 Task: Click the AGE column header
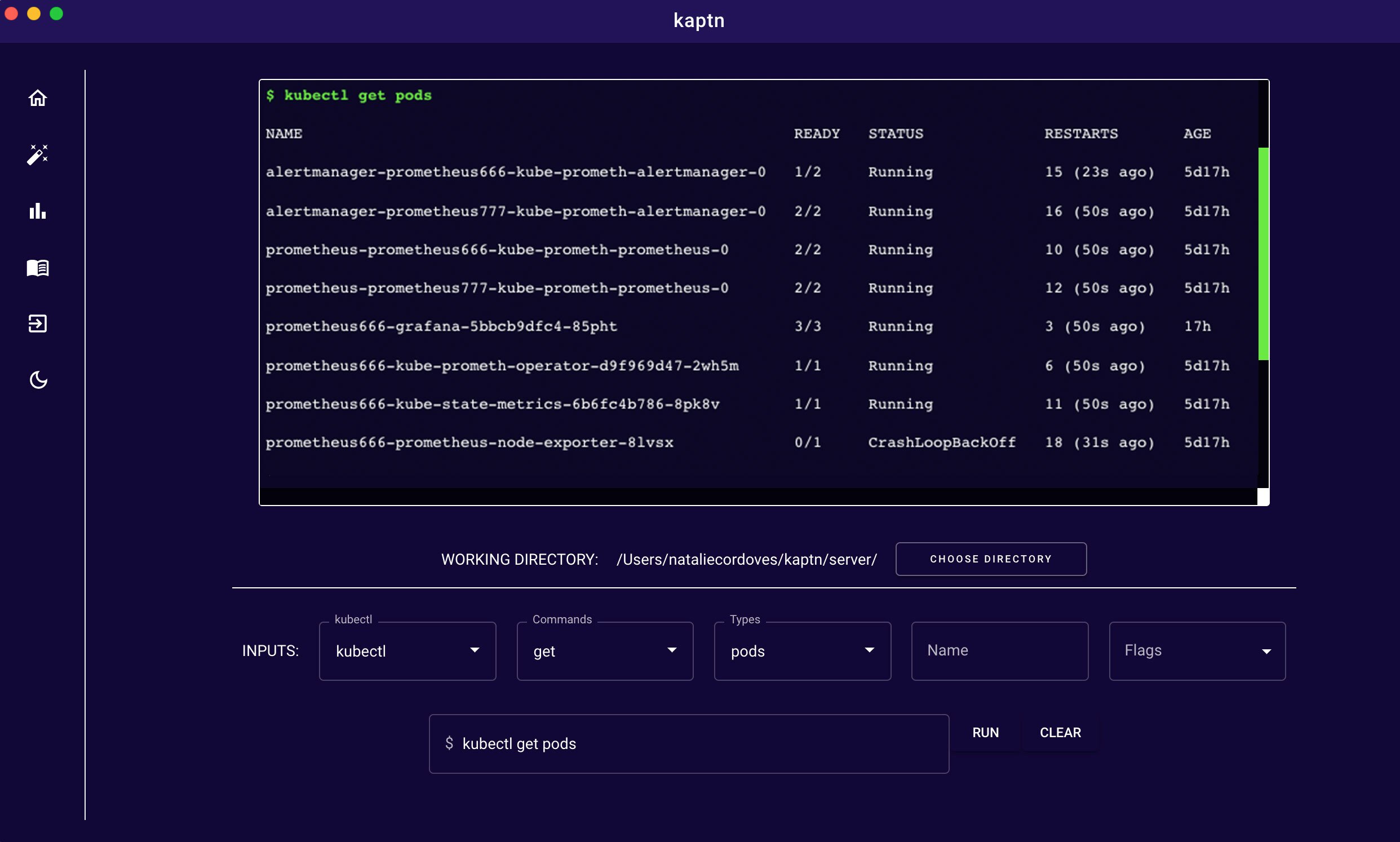click(x=1197, y=134)
